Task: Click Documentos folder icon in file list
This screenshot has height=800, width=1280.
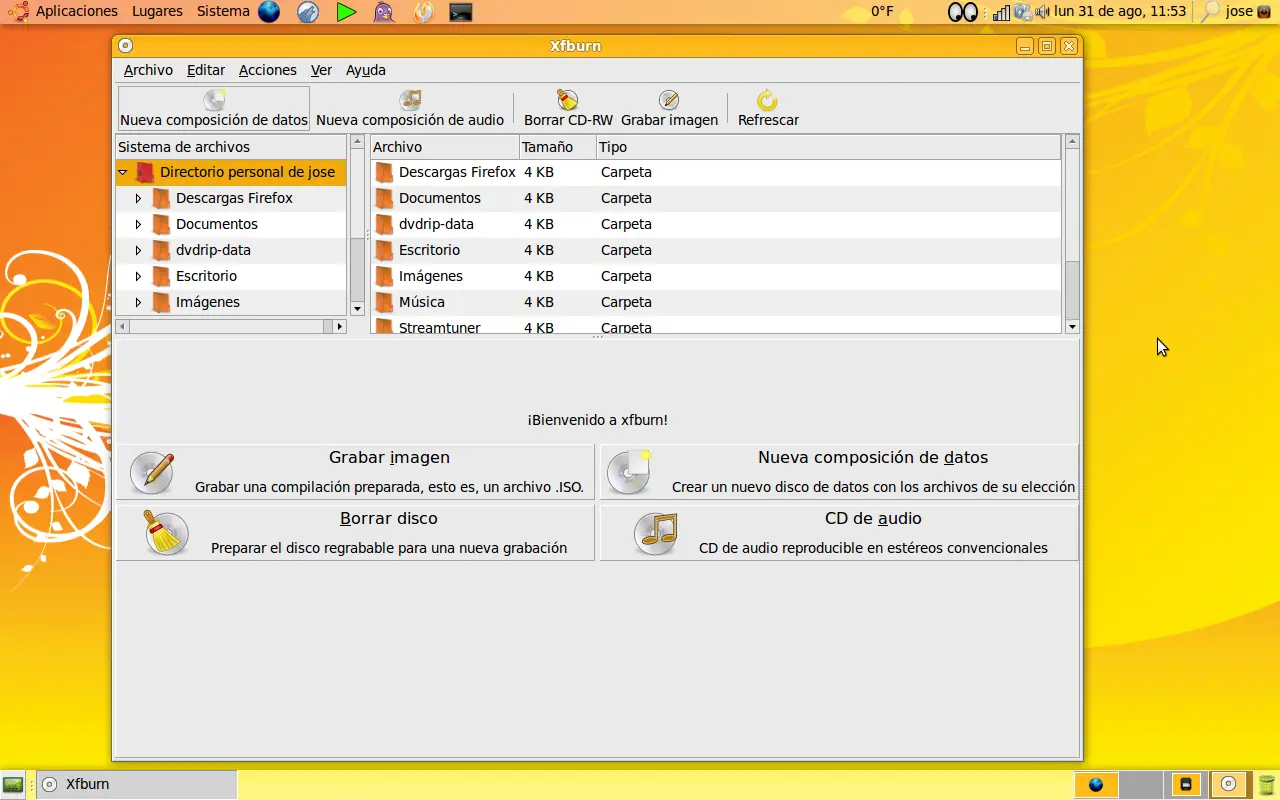Action: [x=384, y=198]
